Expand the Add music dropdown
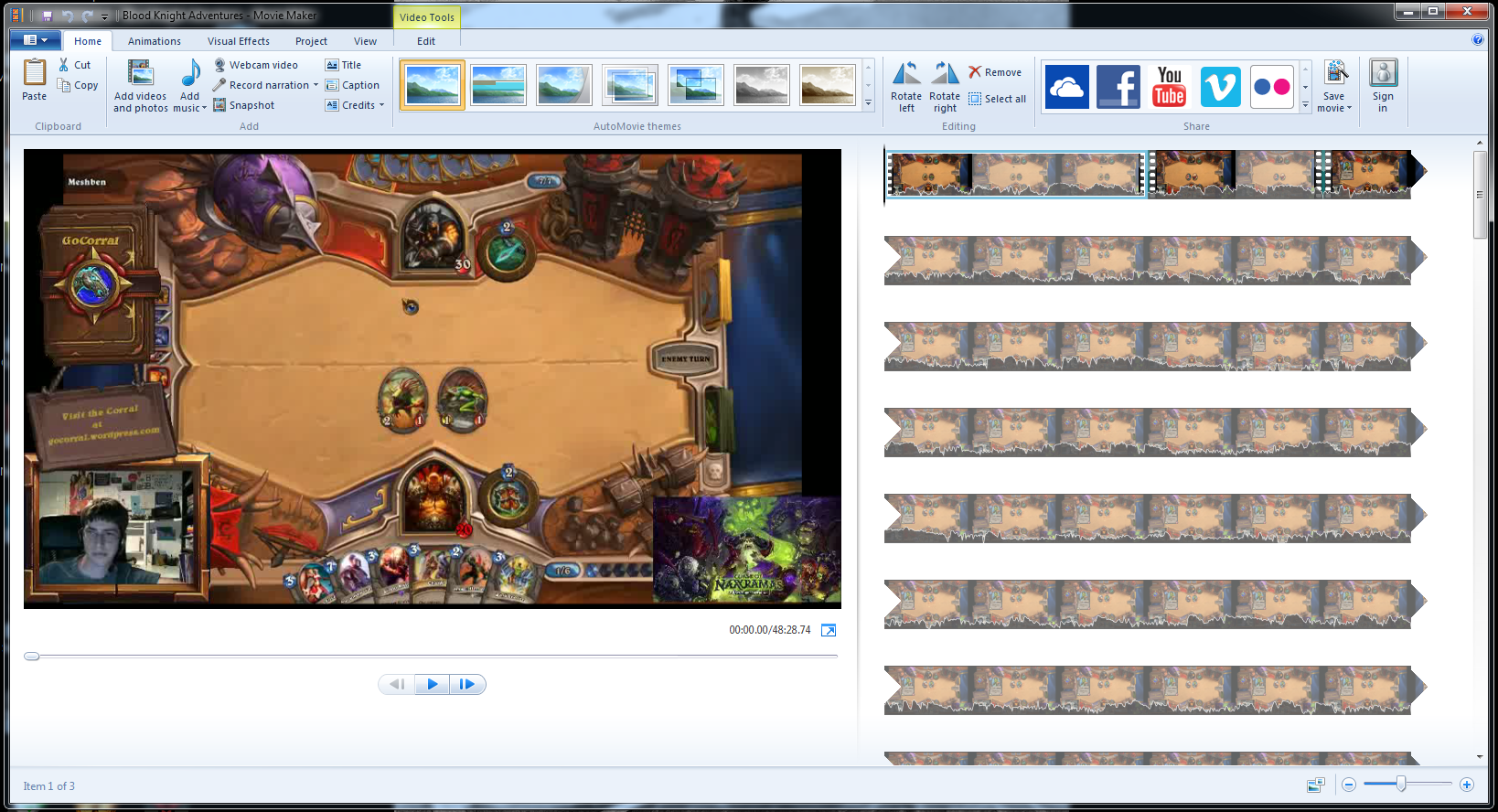The image size is (1498, 812). coord(204,109)
